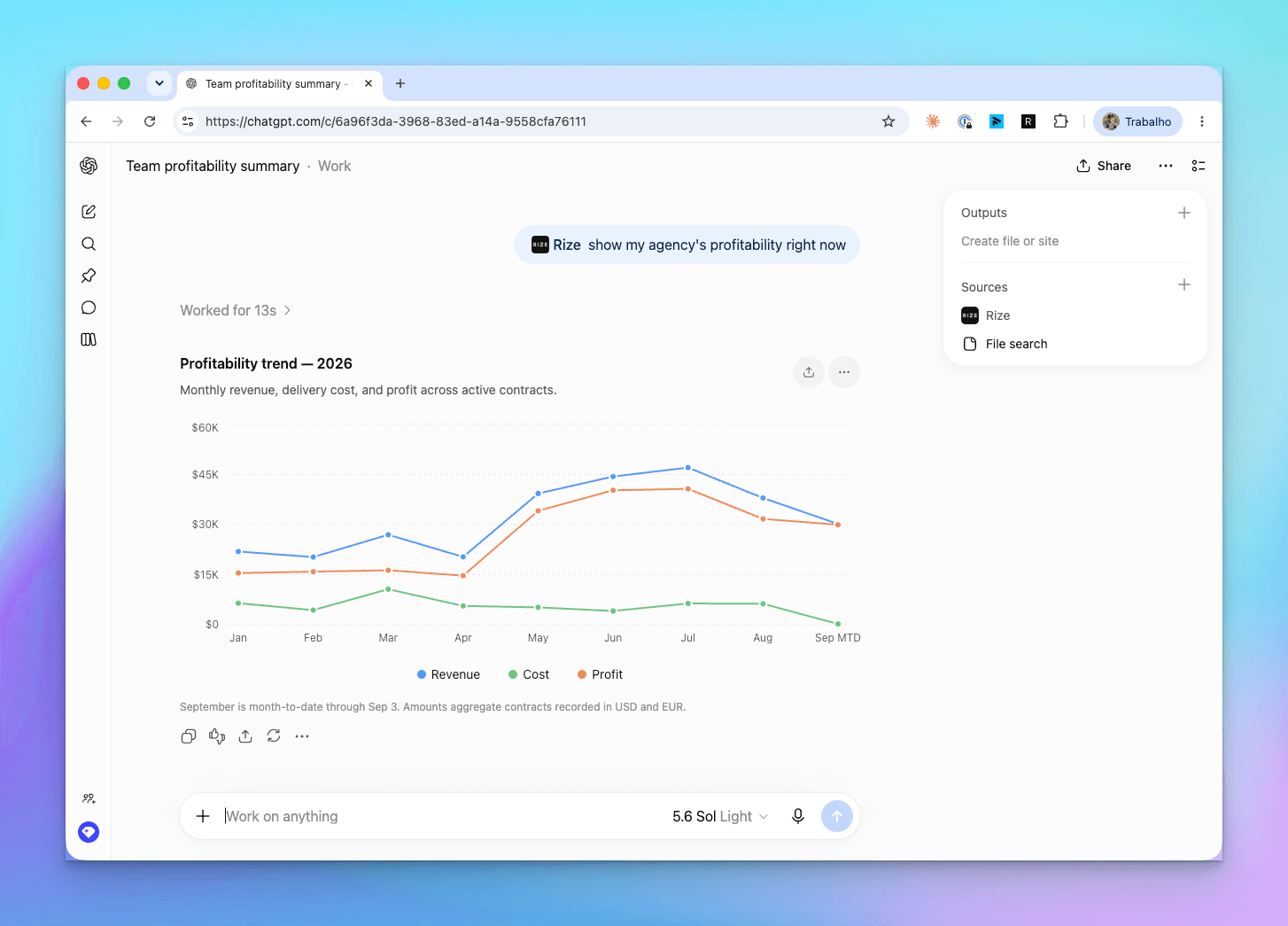Send message with the arrow button
Screen dimensions: 1288x926
tap(837, 816)
